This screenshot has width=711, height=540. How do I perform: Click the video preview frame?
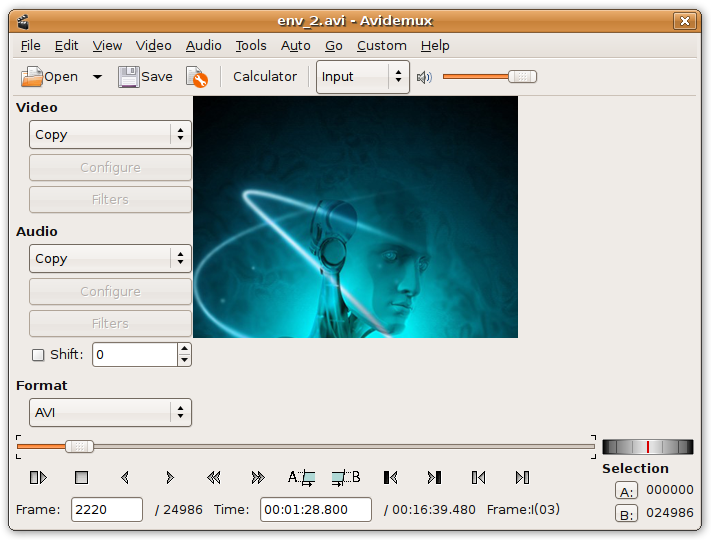pyautogui.click(x=356, y=217)
